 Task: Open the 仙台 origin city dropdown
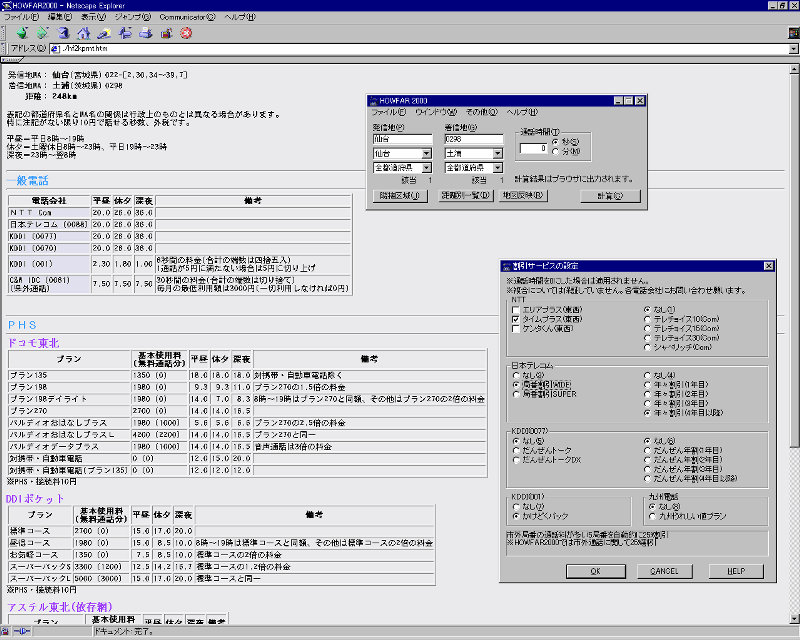[x=427, y=154]
